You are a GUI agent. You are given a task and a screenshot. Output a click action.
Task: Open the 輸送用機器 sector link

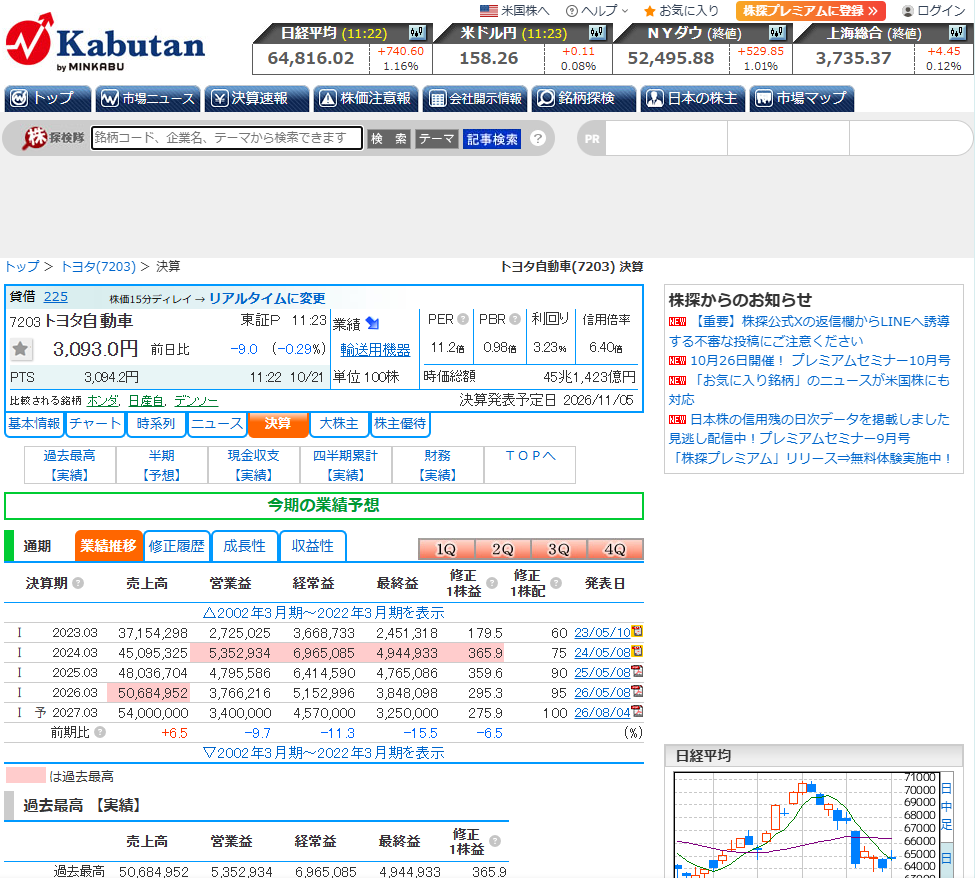[376, 350]
